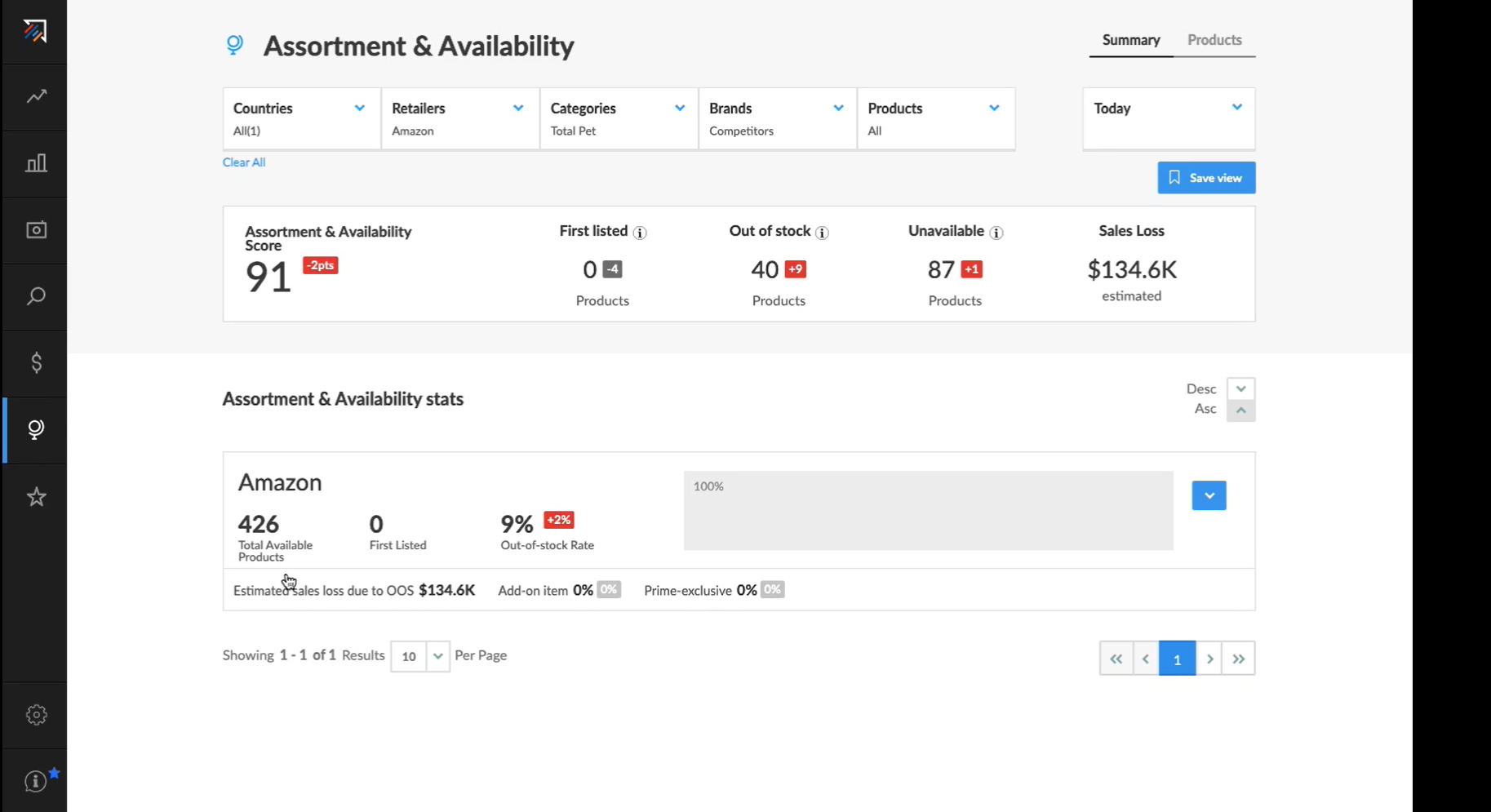Select the bar chart analytics icon

[34, 162]
